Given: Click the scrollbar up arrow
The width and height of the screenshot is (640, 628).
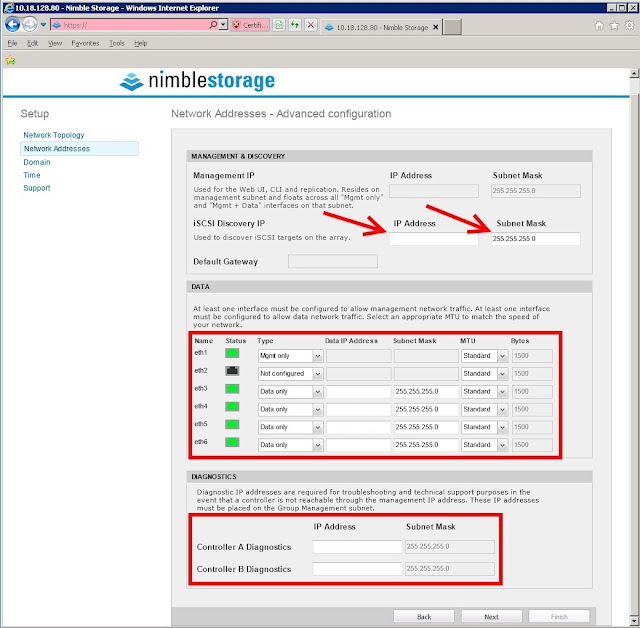Looking at the screenshot, I should 634,73.
